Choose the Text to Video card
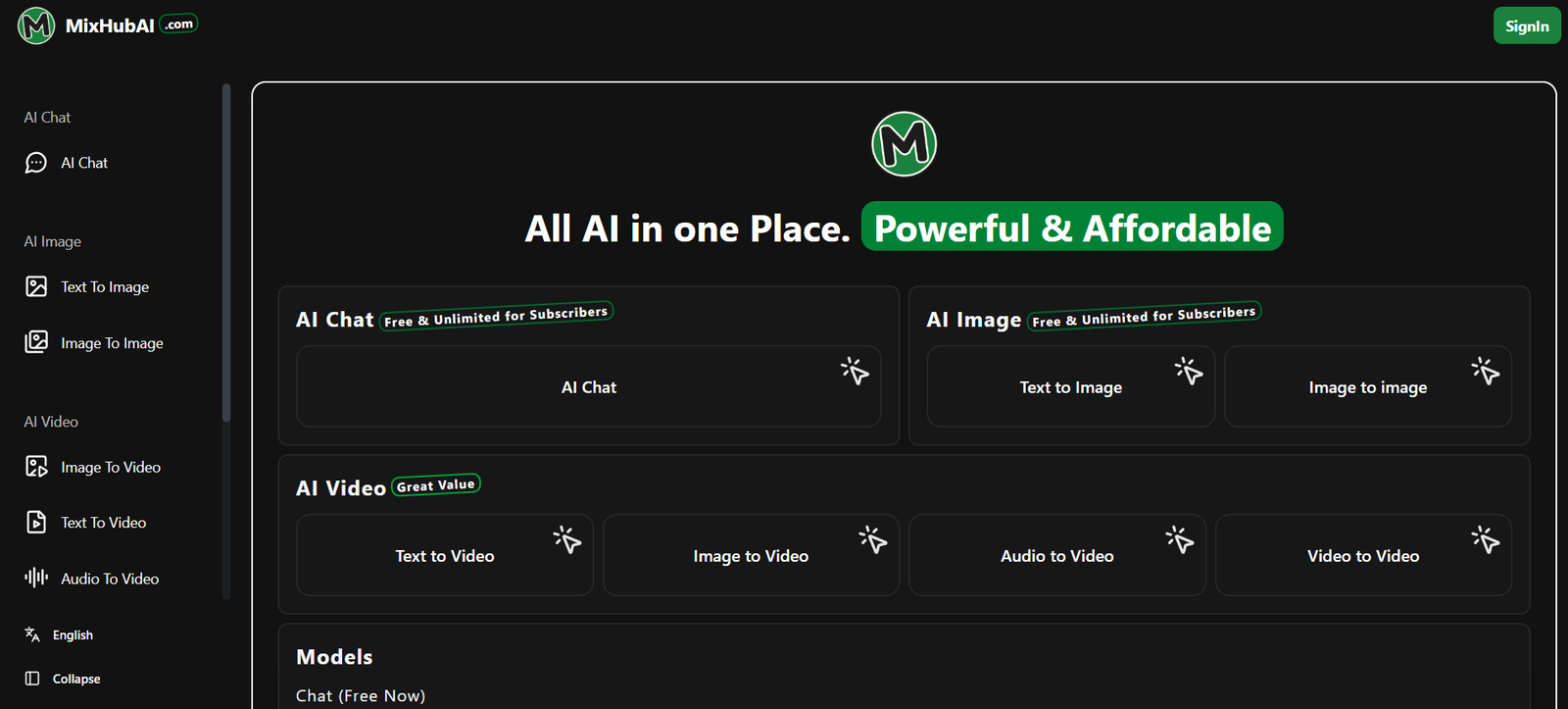This screenshot has width=1568, height=709. point(444,556)
